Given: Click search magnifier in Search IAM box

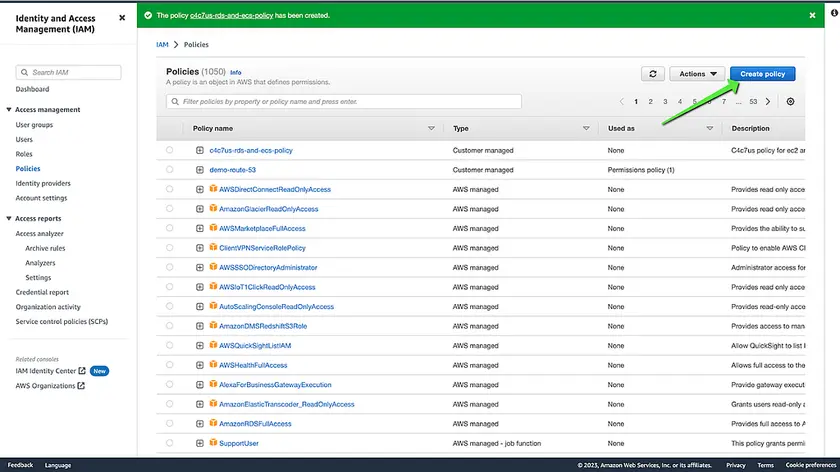Looking at the screenshot, I should click(25, 72).
